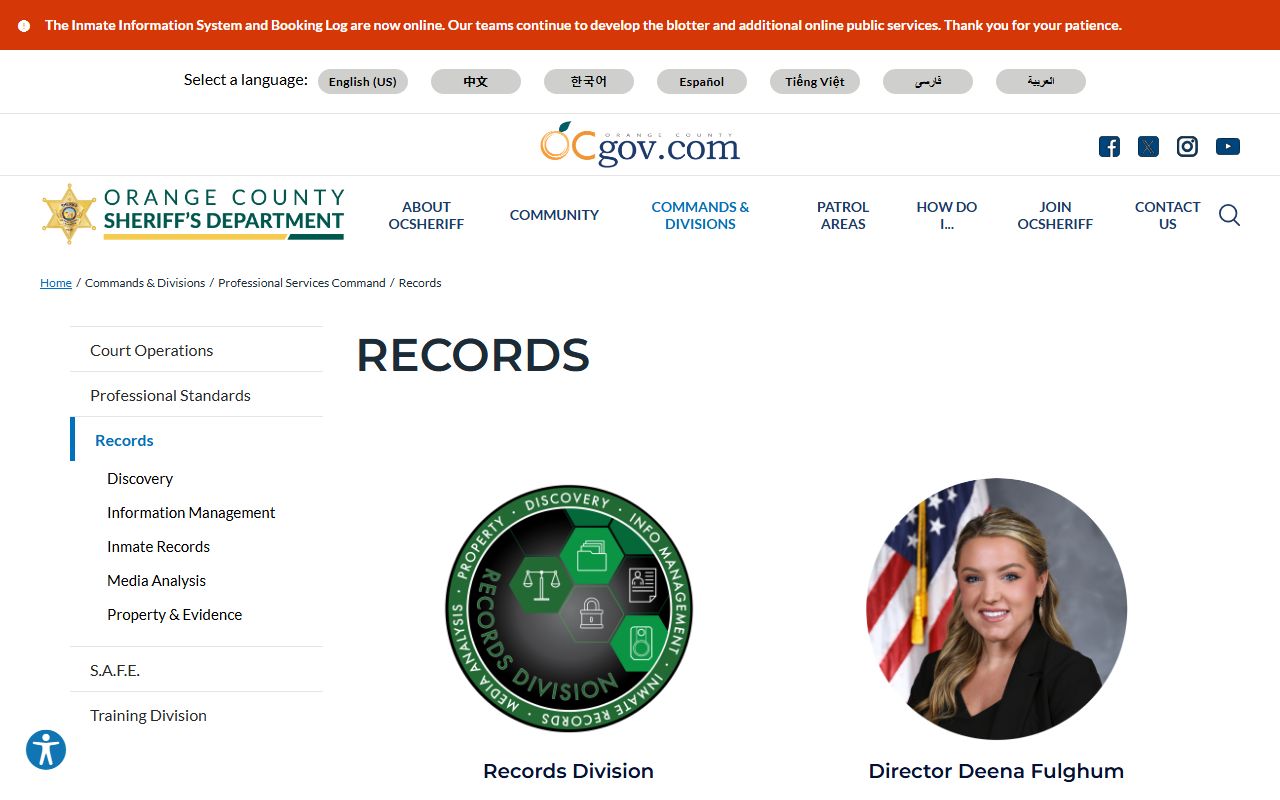Select 한국어 language button
The width and height of the screenshot is (1280, 800).
[589, 82]
